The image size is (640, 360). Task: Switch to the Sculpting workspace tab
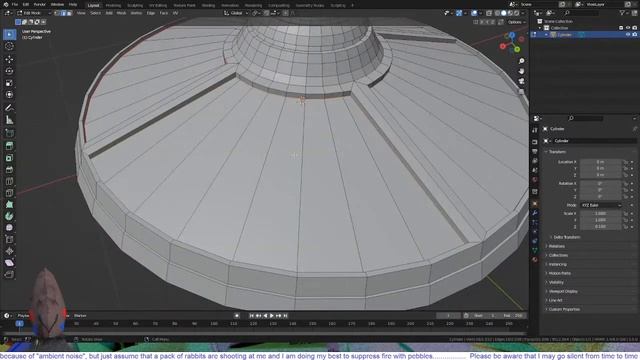135,5
